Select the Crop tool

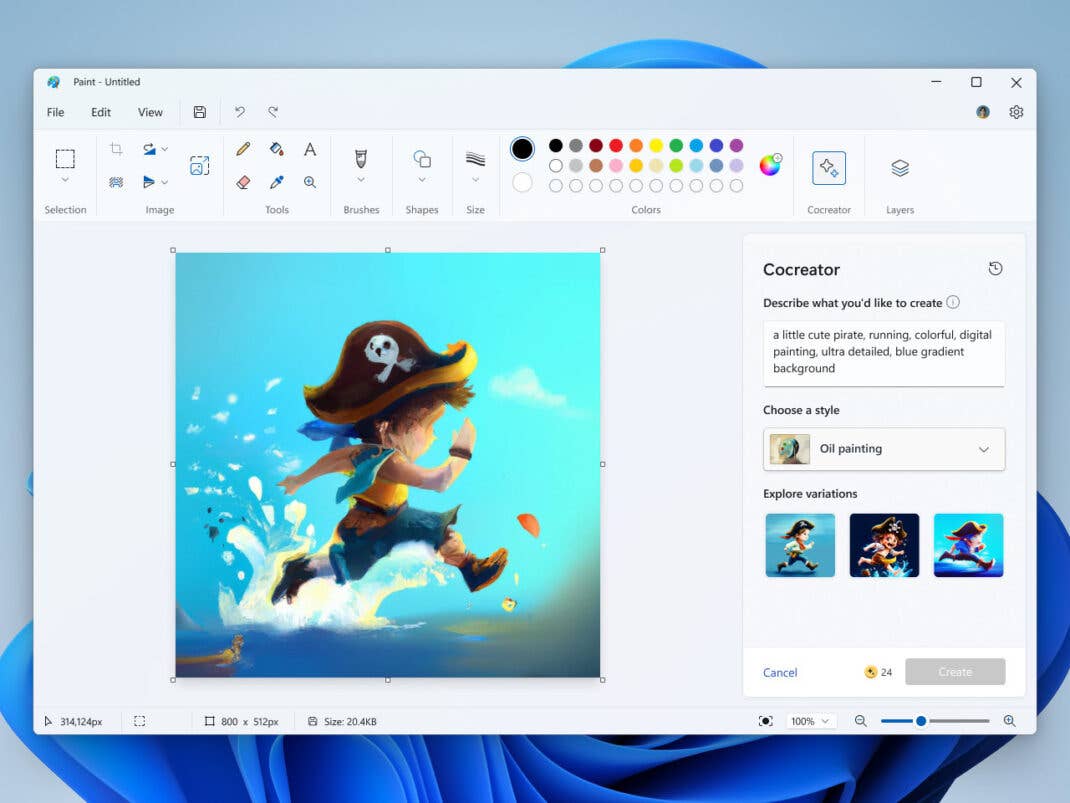click(x=116, y=148)
